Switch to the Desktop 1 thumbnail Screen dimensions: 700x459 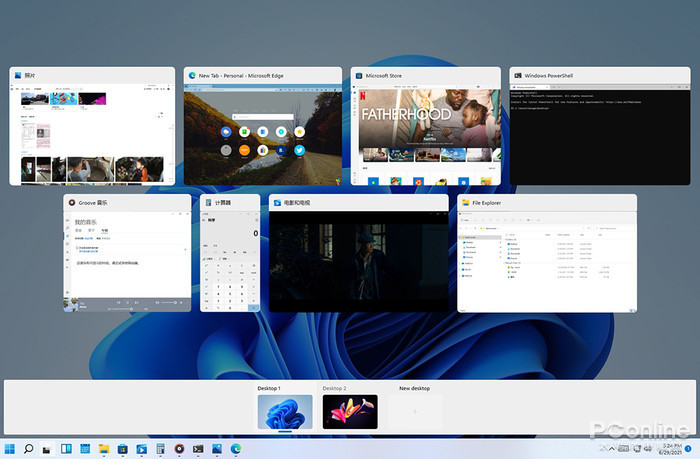(284, 412)
